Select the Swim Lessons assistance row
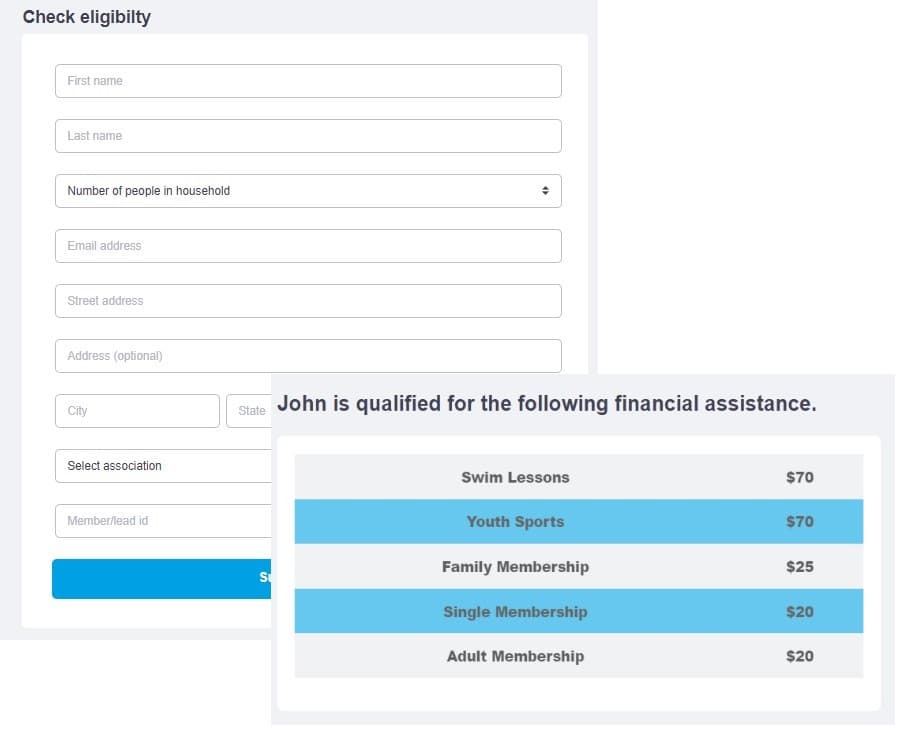The width and height of the screenshot is (902, 736). (x=578, y=477)
